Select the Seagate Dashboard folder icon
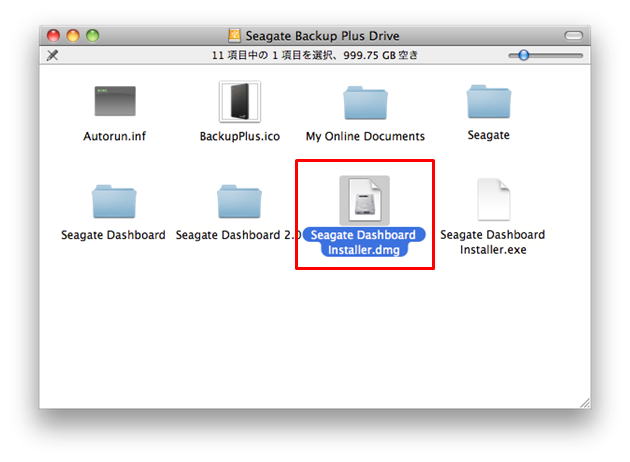 pos(114,201)
